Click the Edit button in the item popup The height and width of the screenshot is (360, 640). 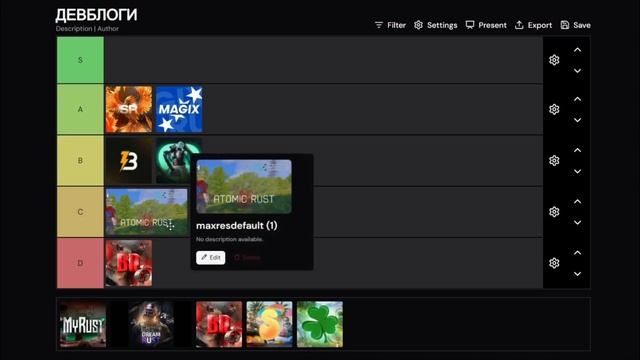tap(211, 258)
